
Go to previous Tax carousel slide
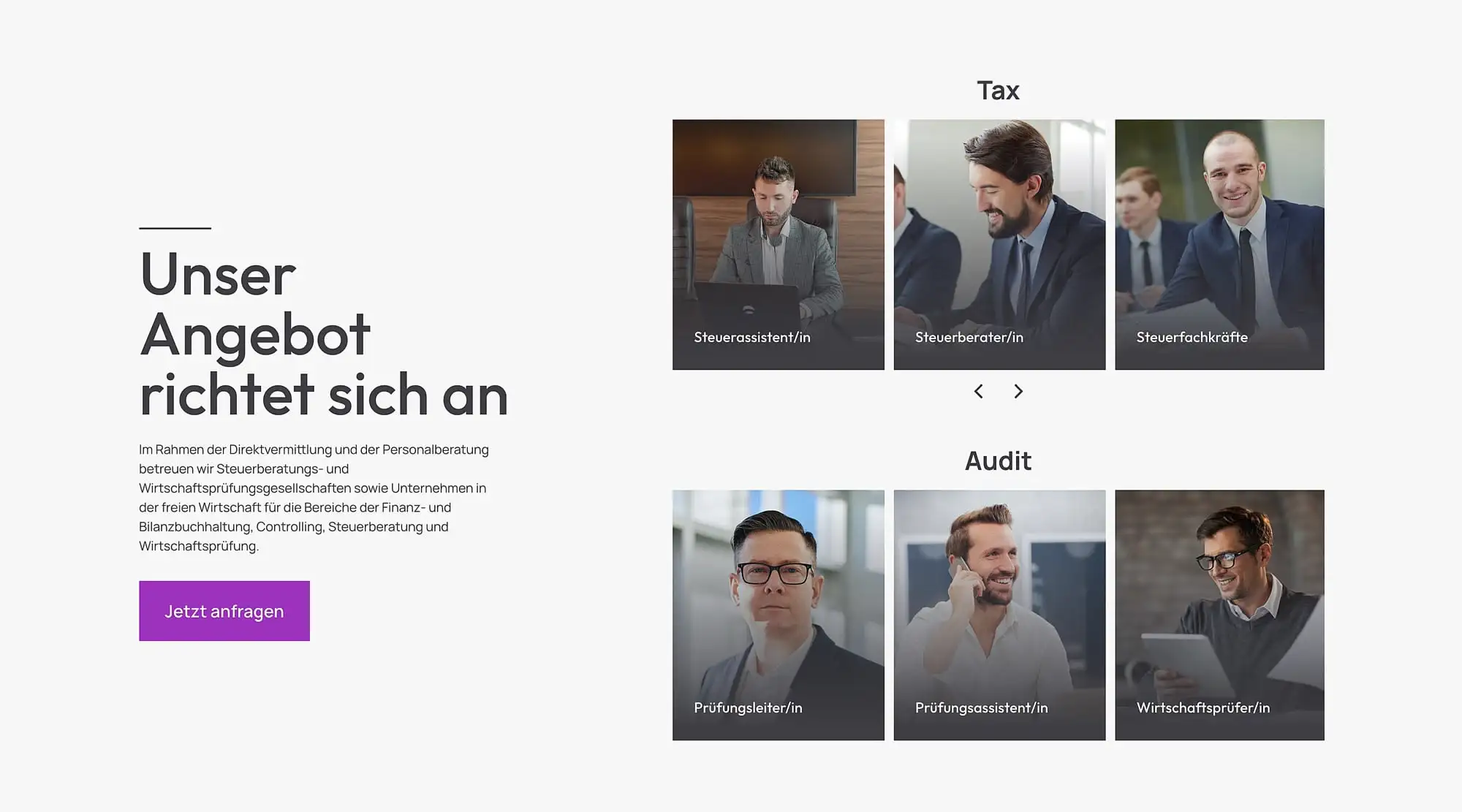[x=978, y=392]
